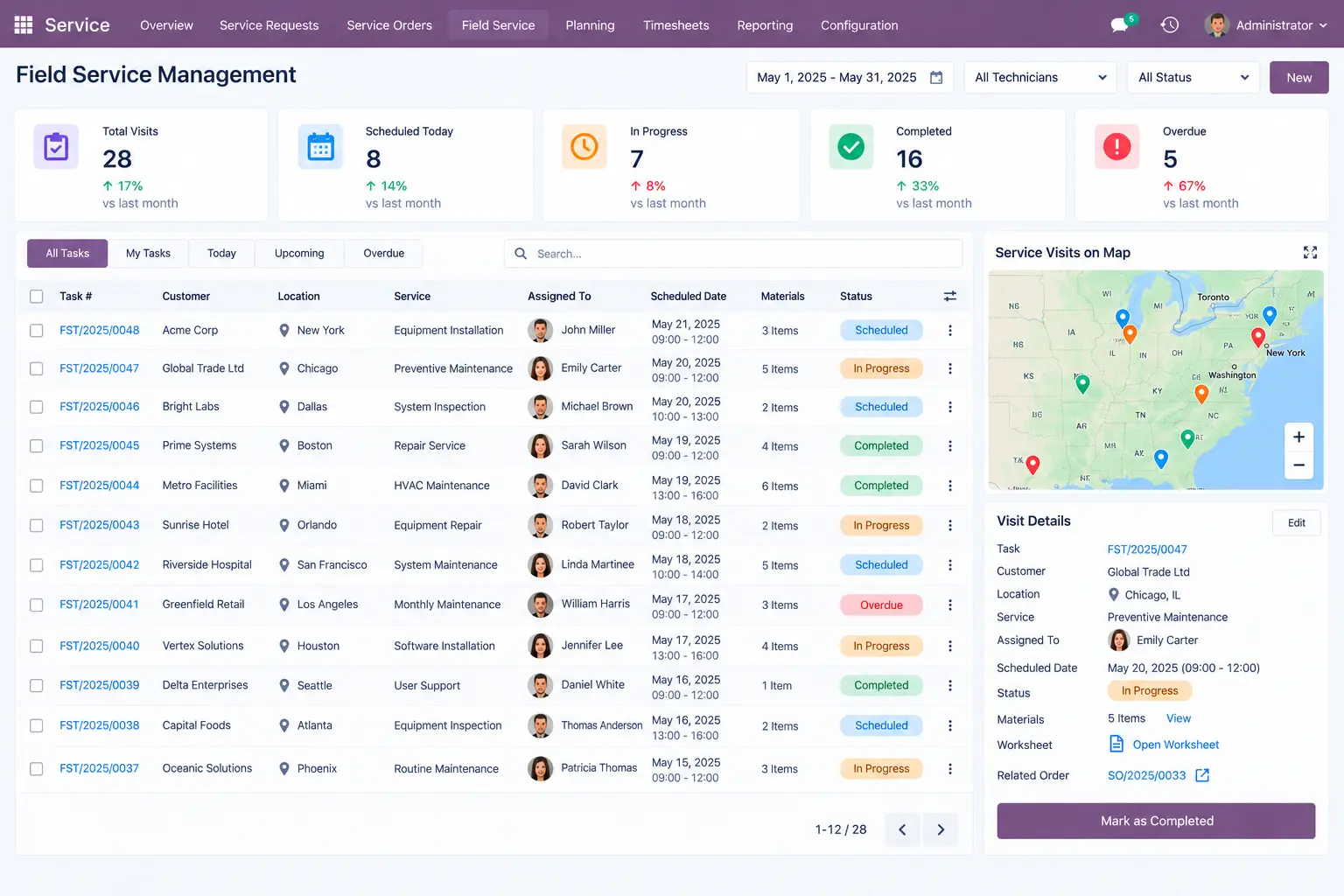Open the activity history clock icon
Screen dimensions: 1344x896
click(x=1170, y=24)
